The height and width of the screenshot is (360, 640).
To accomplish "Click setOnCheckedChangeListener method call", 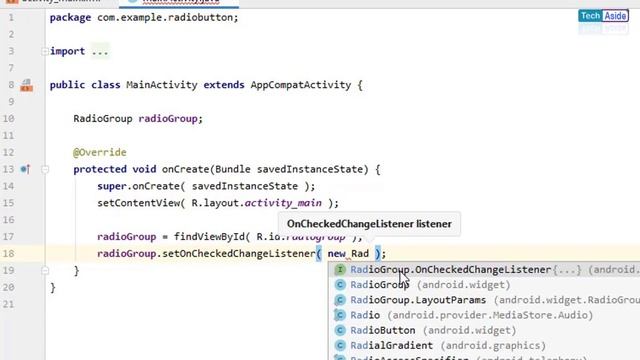I will (x=239, y=253).
